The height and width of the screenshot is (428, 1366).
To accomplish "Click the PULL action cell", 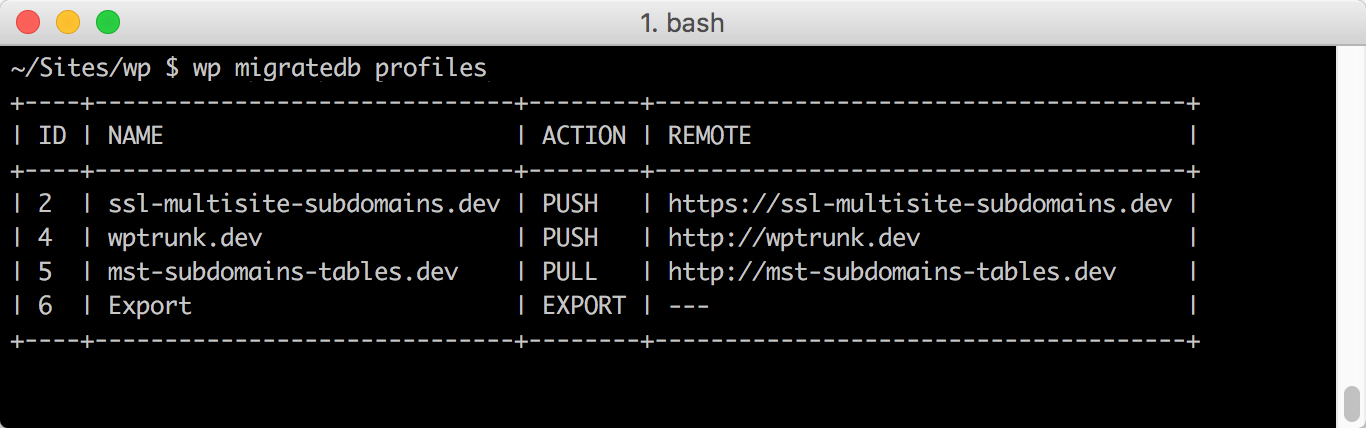I will coord(570,272).
